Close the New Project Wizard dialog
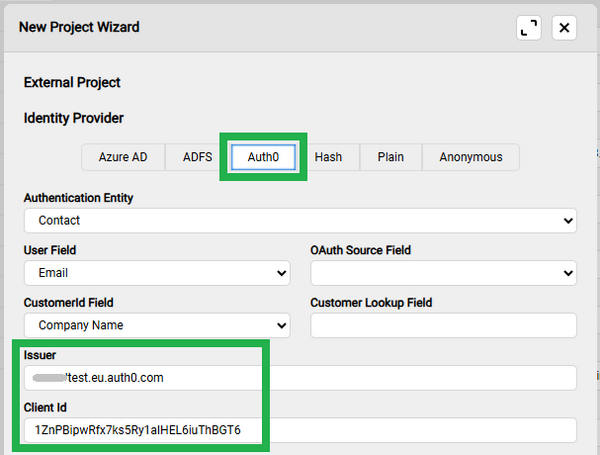600x455 pixels. [x=565, y=28]
